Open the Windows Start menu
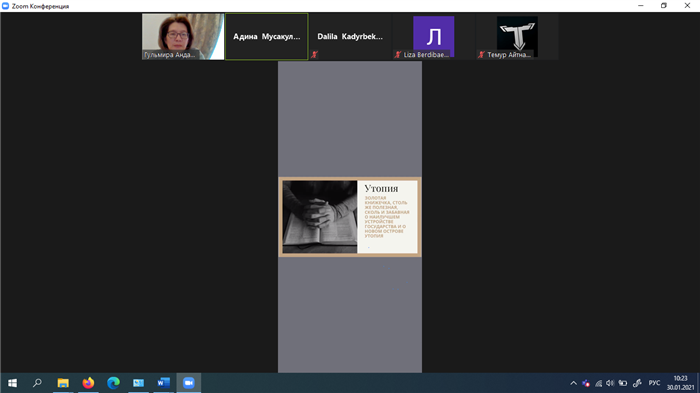700x393 pixels. (12, 383)
